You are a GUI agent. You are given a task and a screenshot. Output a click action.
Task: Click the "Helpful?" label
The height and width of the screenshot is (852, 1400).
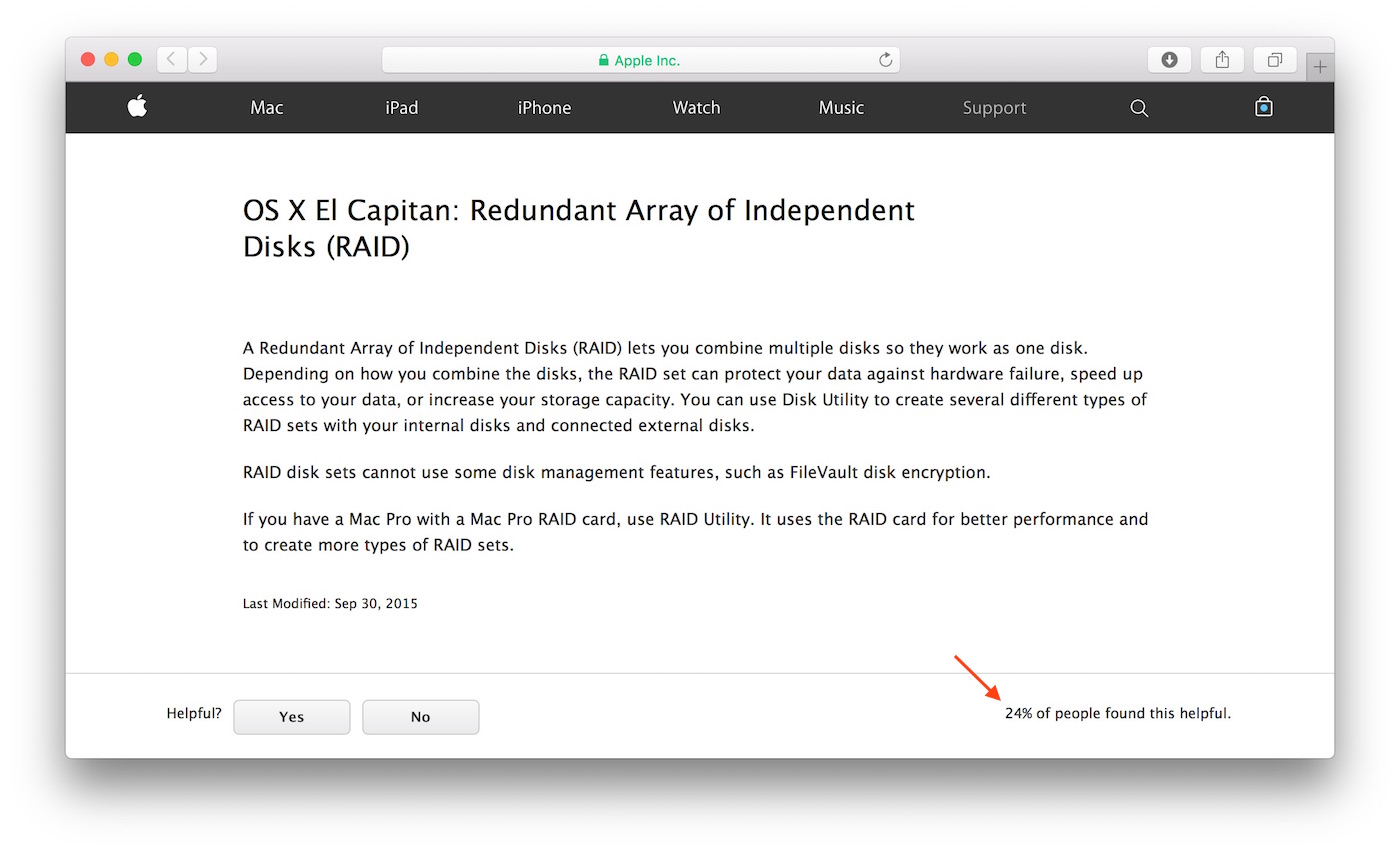(x=194, y=714)
